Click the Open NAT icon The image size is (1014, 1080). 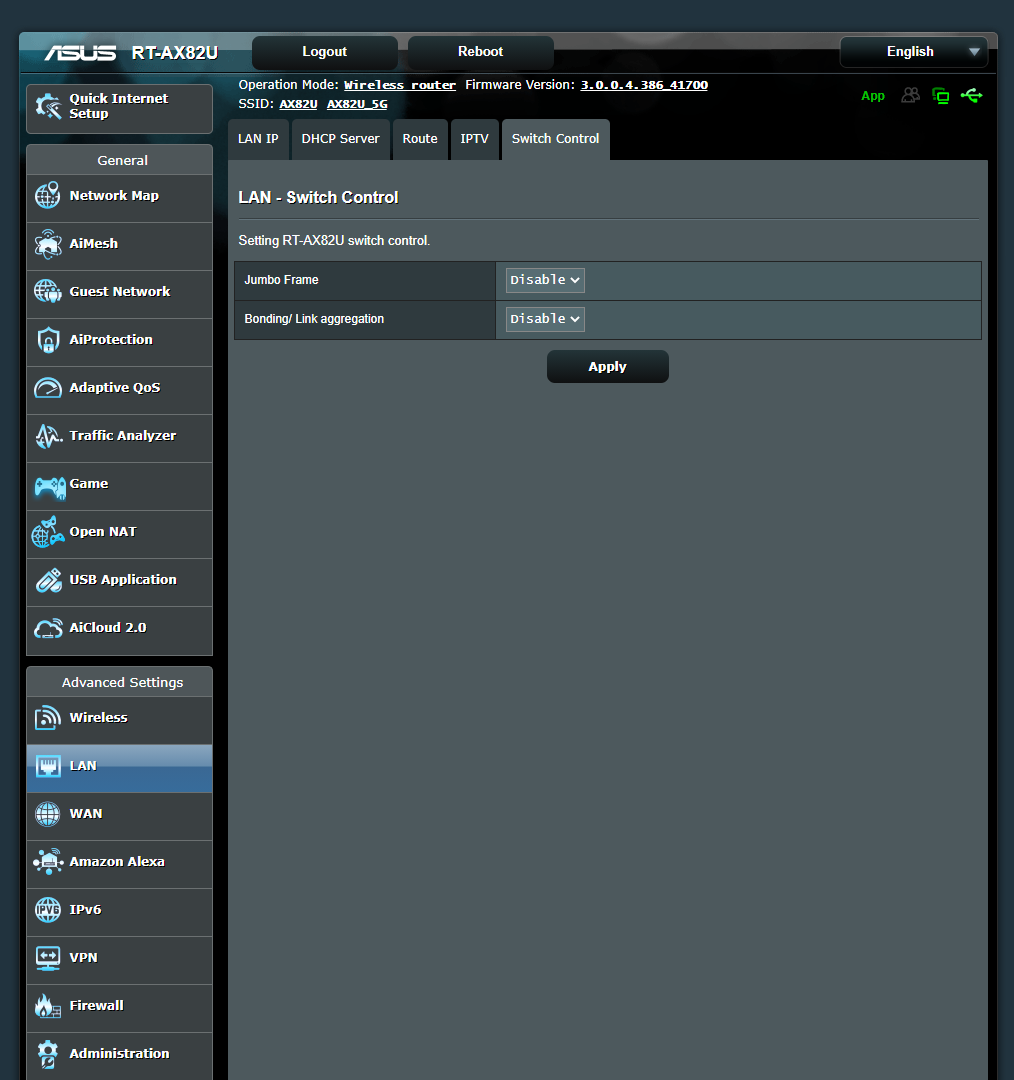coord(48,532)
